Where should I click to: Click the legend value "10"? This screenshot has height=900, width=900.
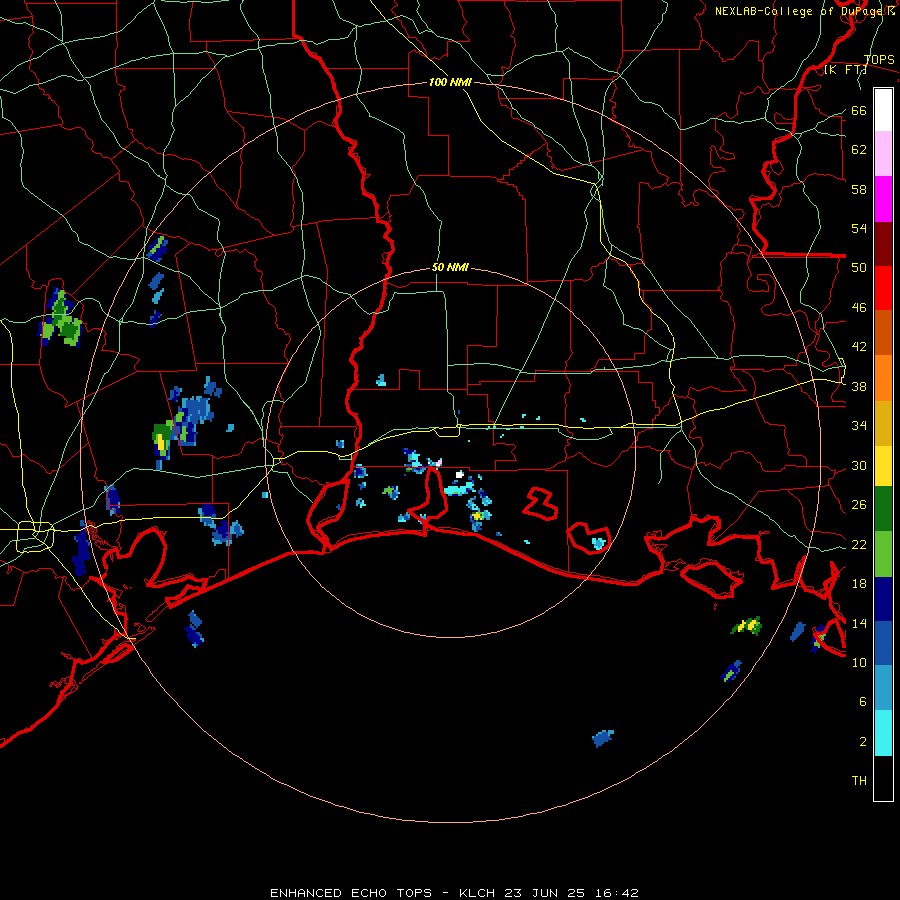point(859,663)
